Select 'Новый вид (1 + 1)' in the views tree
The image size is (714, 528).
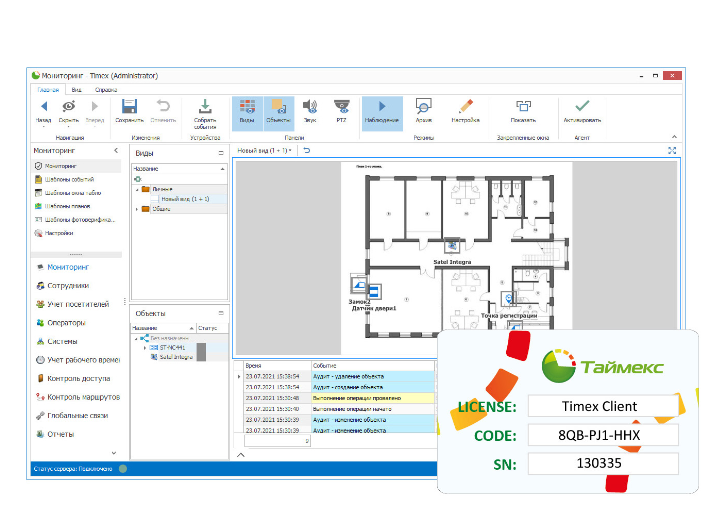pos(185,199)
